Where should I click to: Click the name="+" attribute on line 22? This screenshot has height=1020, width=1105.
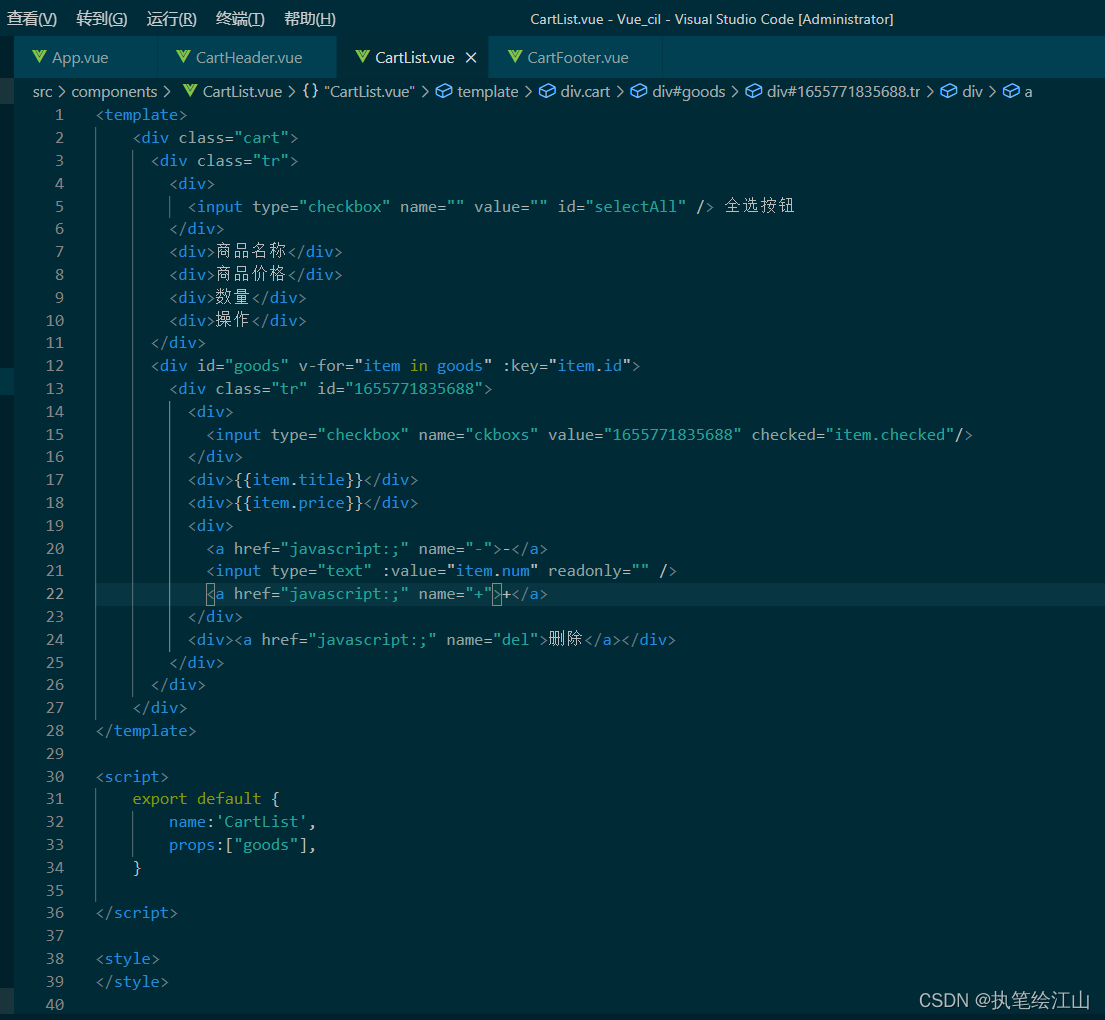(455, 594)
